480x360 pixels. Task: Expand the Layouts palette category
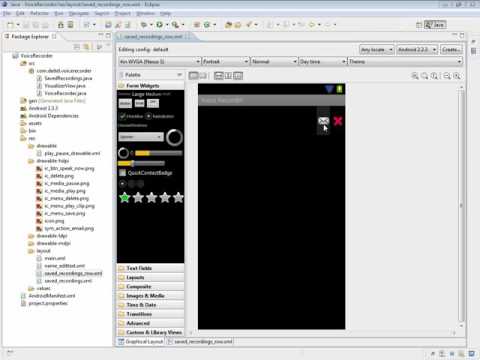tap(151, 277)
